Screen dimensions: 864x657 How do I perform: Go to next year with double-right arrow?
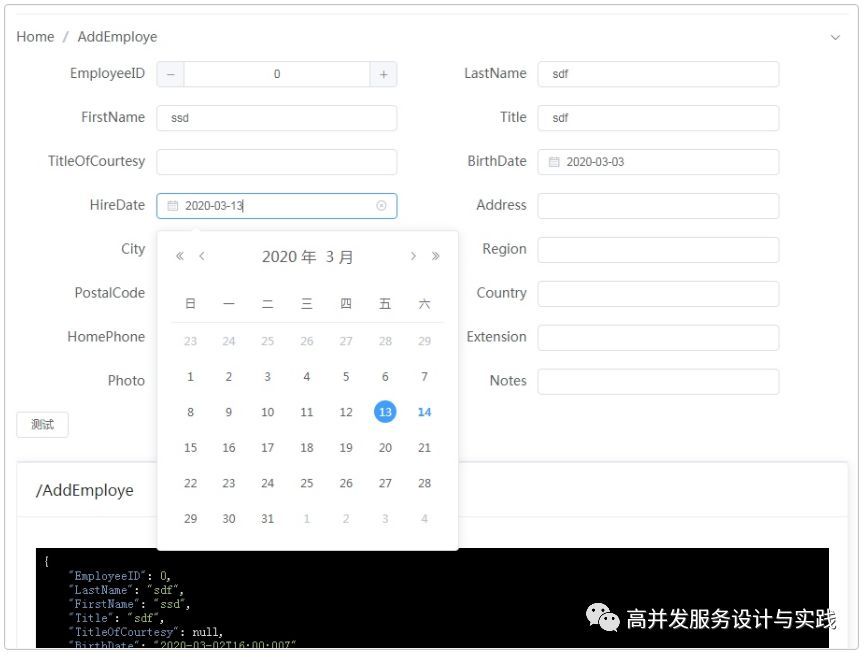(436, 256)
